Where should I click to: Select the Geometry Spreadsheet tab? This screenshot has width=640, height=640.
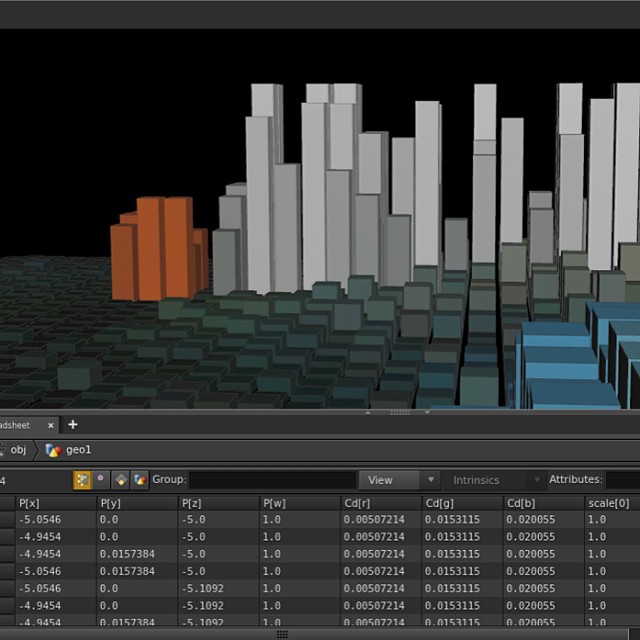20,425
